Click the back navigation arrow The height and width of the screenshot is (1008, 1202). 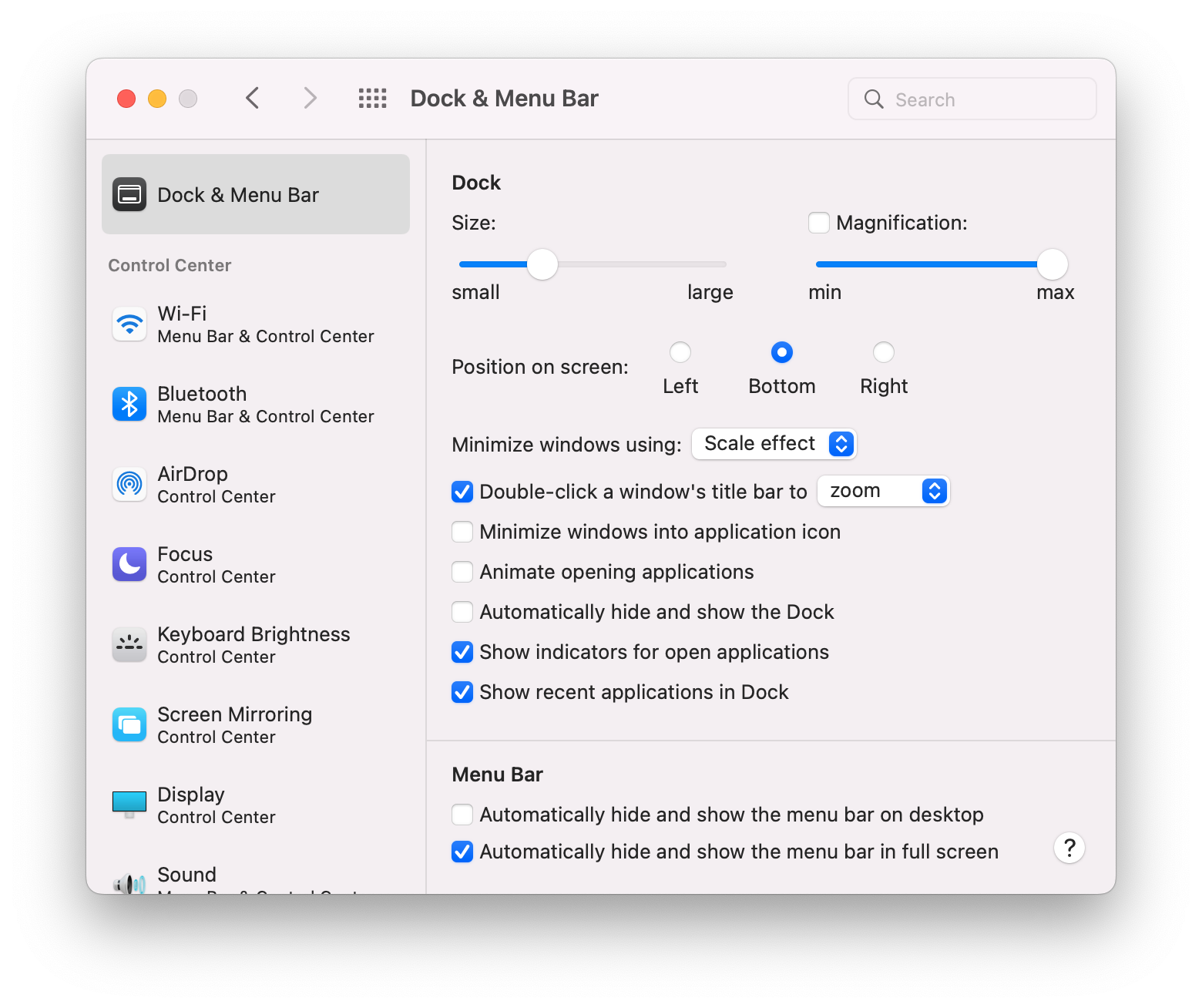coord(252,98)
